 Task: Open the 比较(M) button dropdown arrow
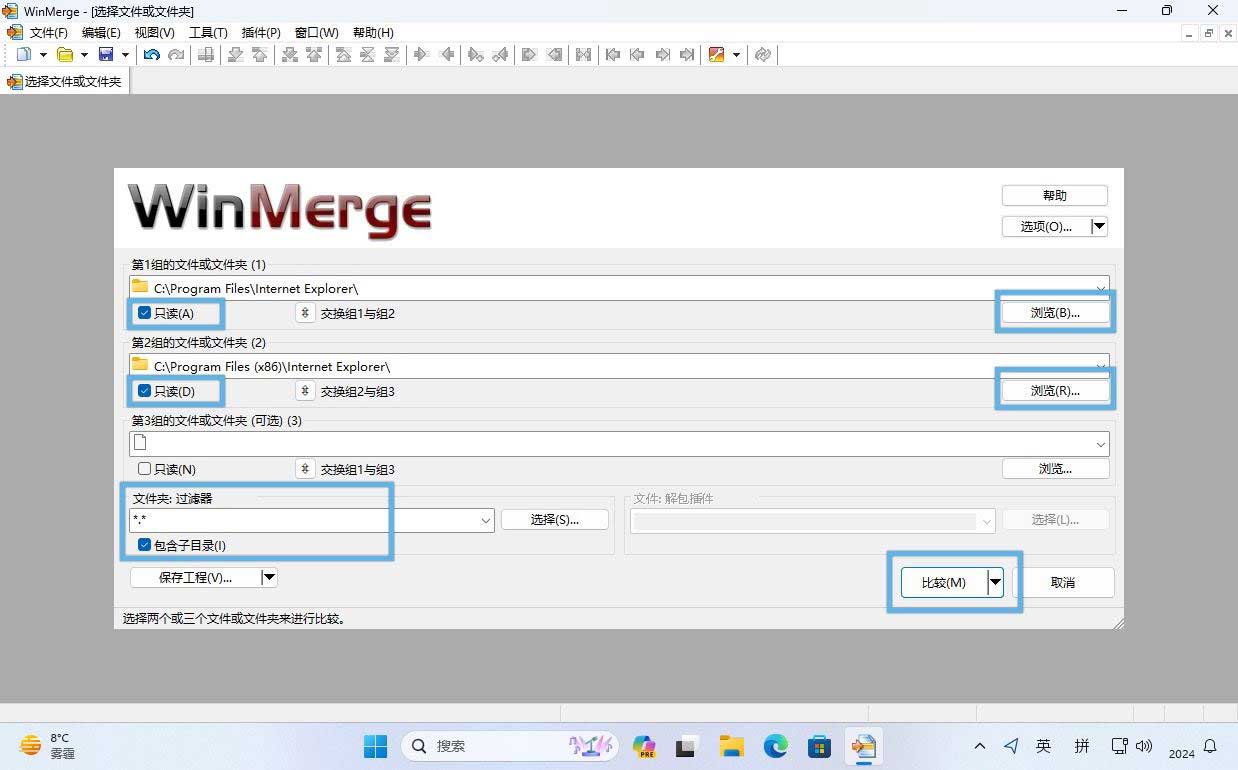pos(995,582)
